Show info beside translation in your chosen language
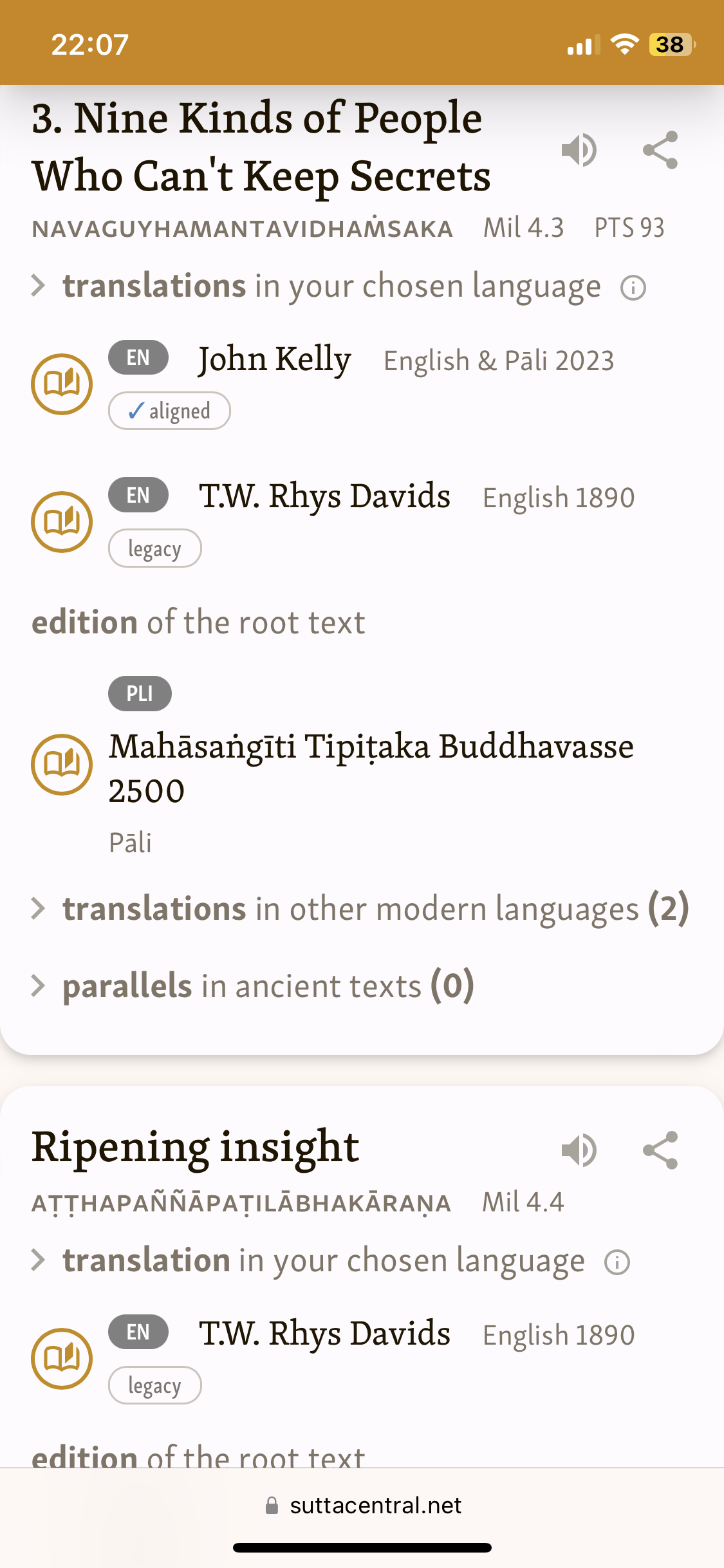 click(617, 1262)
